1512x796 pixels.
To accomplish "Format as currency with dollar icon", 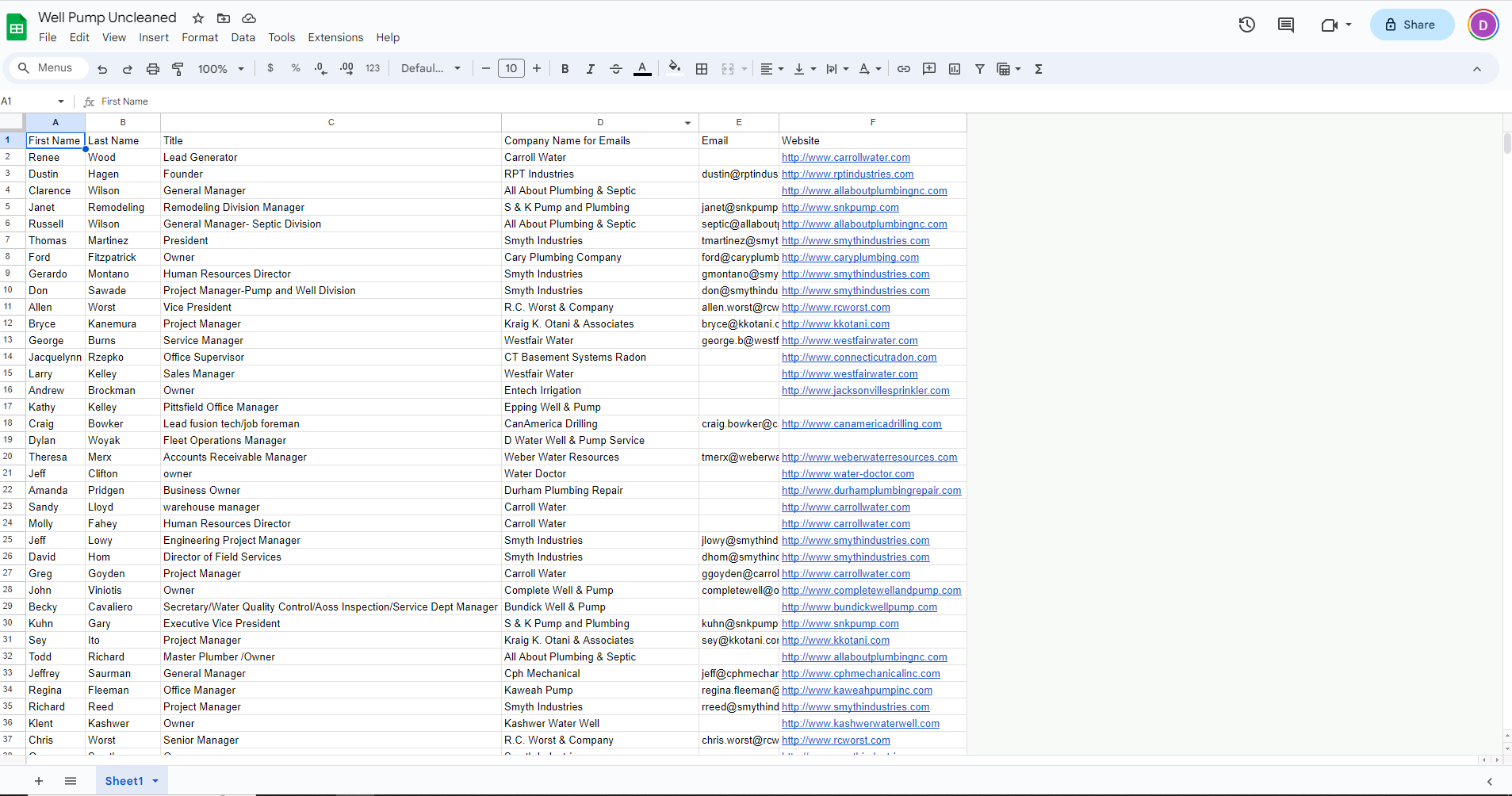I will click(270, 68).
